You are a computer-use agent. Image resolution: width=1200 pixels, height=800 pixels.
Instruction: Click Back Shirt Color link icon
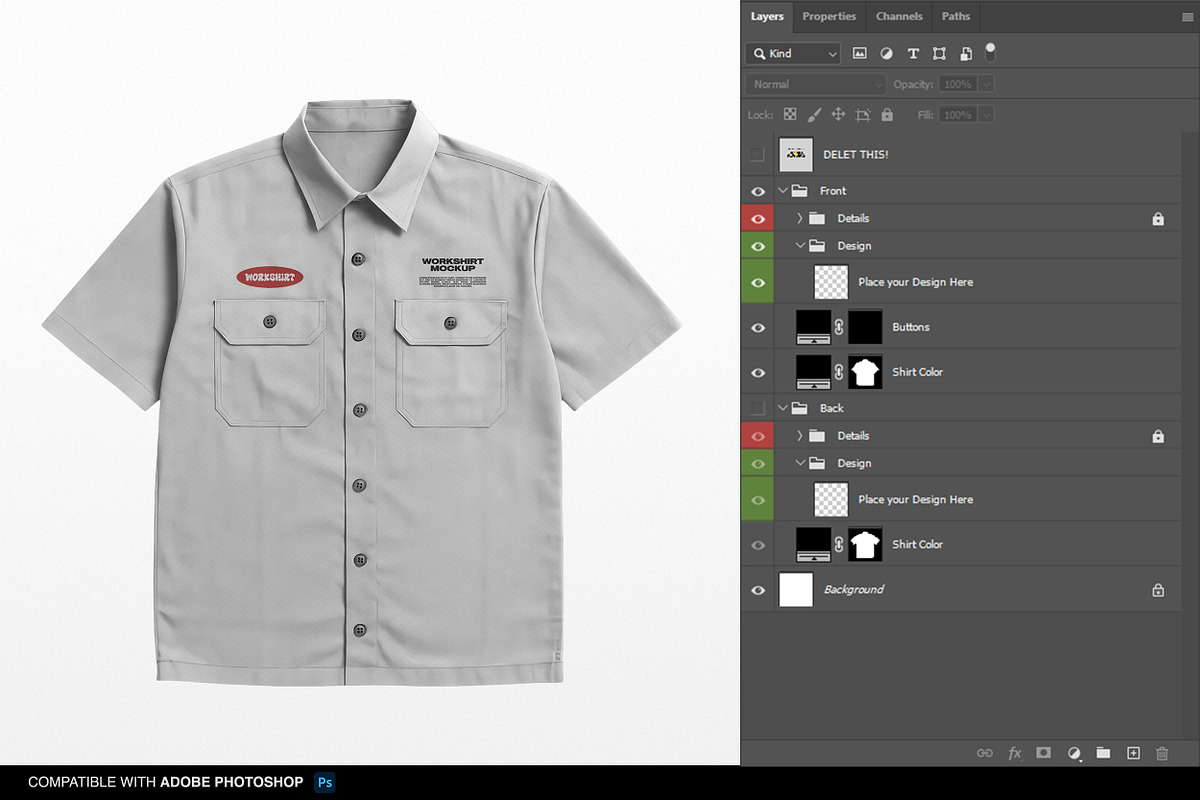pyautogui.click(x=839, y=545)
